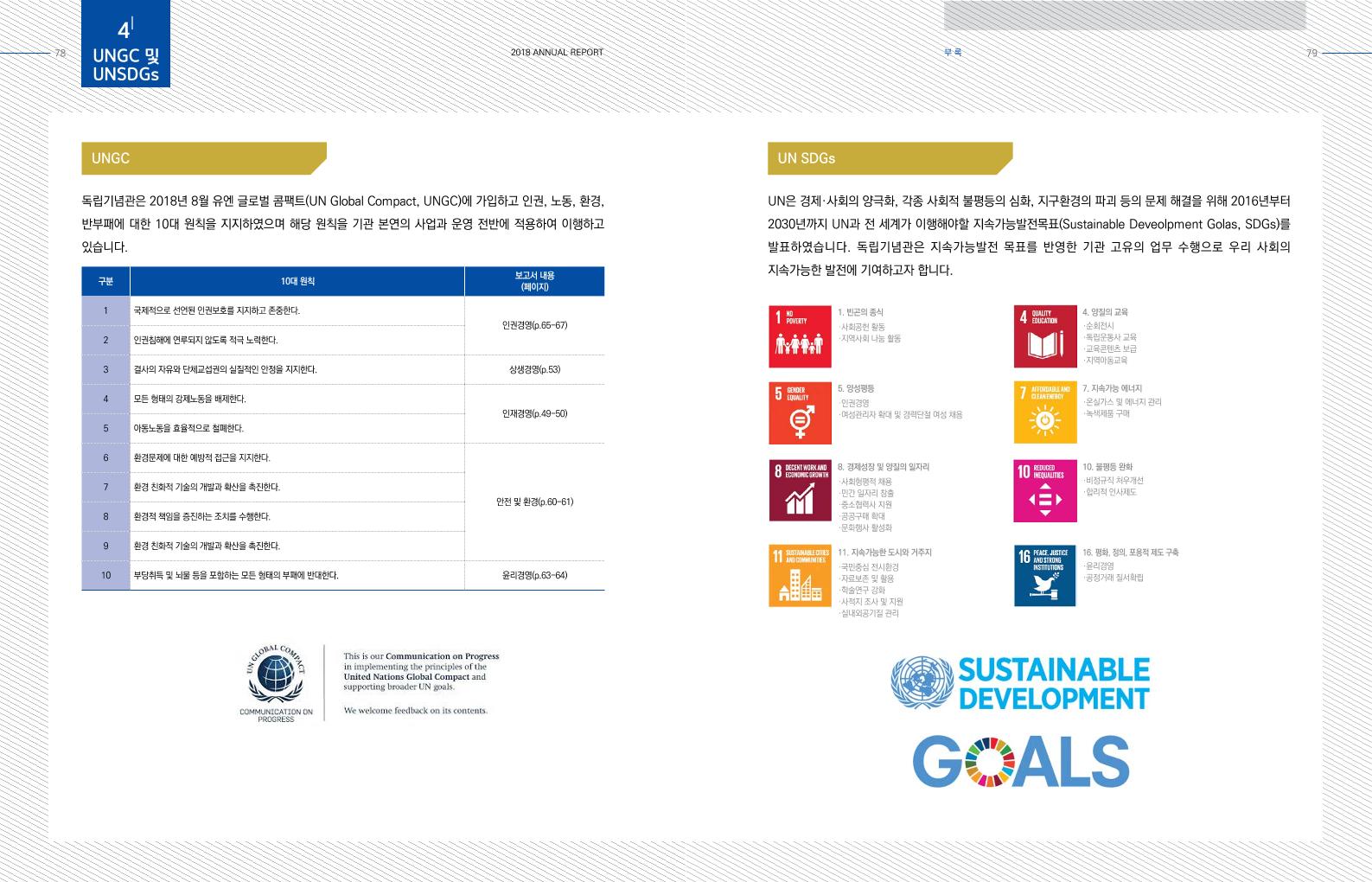Click heading 5. 양성평등
The image size is (1372, 882).
(856, 388)
